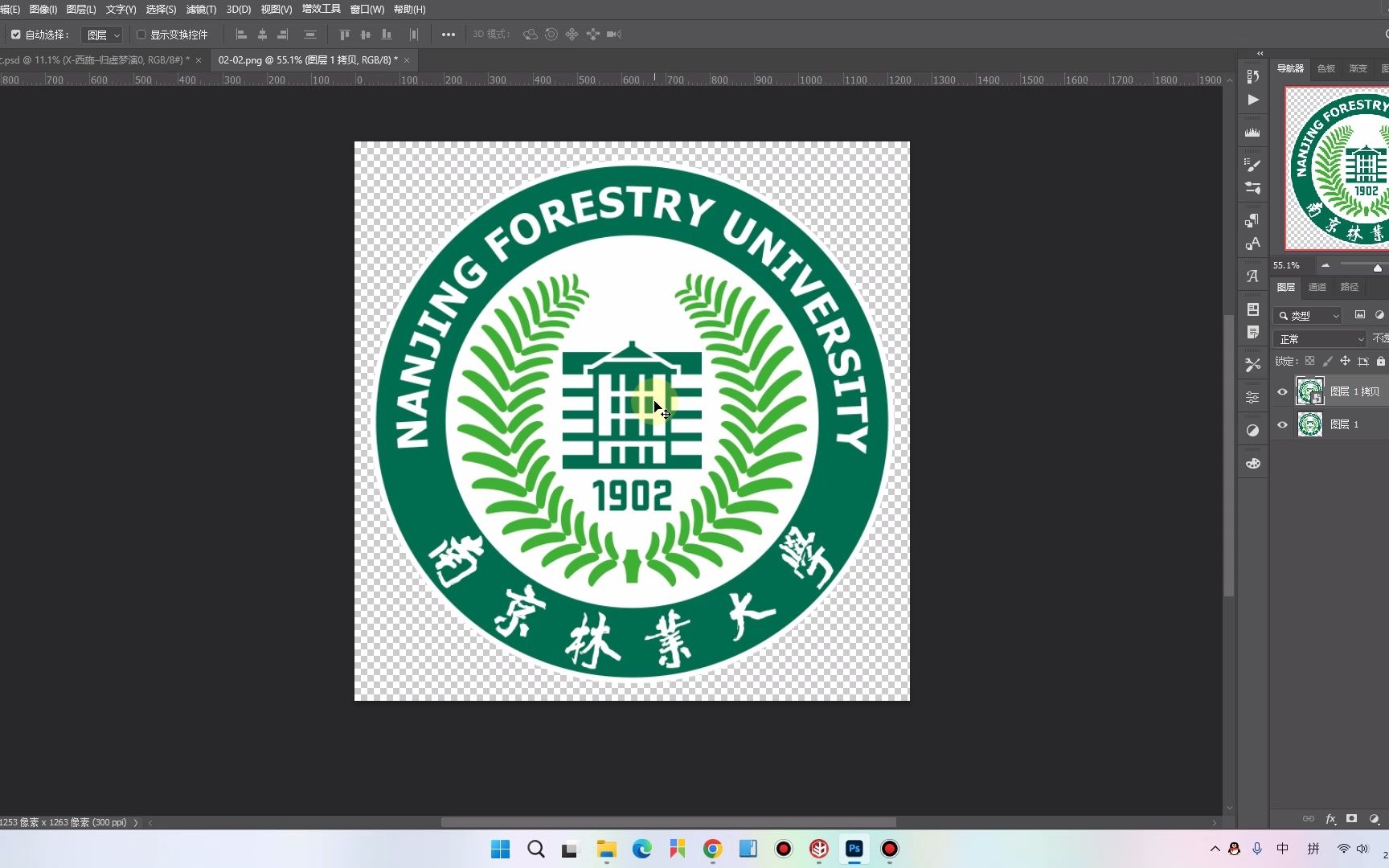Open the Navigator panel tab

(x=1289, y=68)
